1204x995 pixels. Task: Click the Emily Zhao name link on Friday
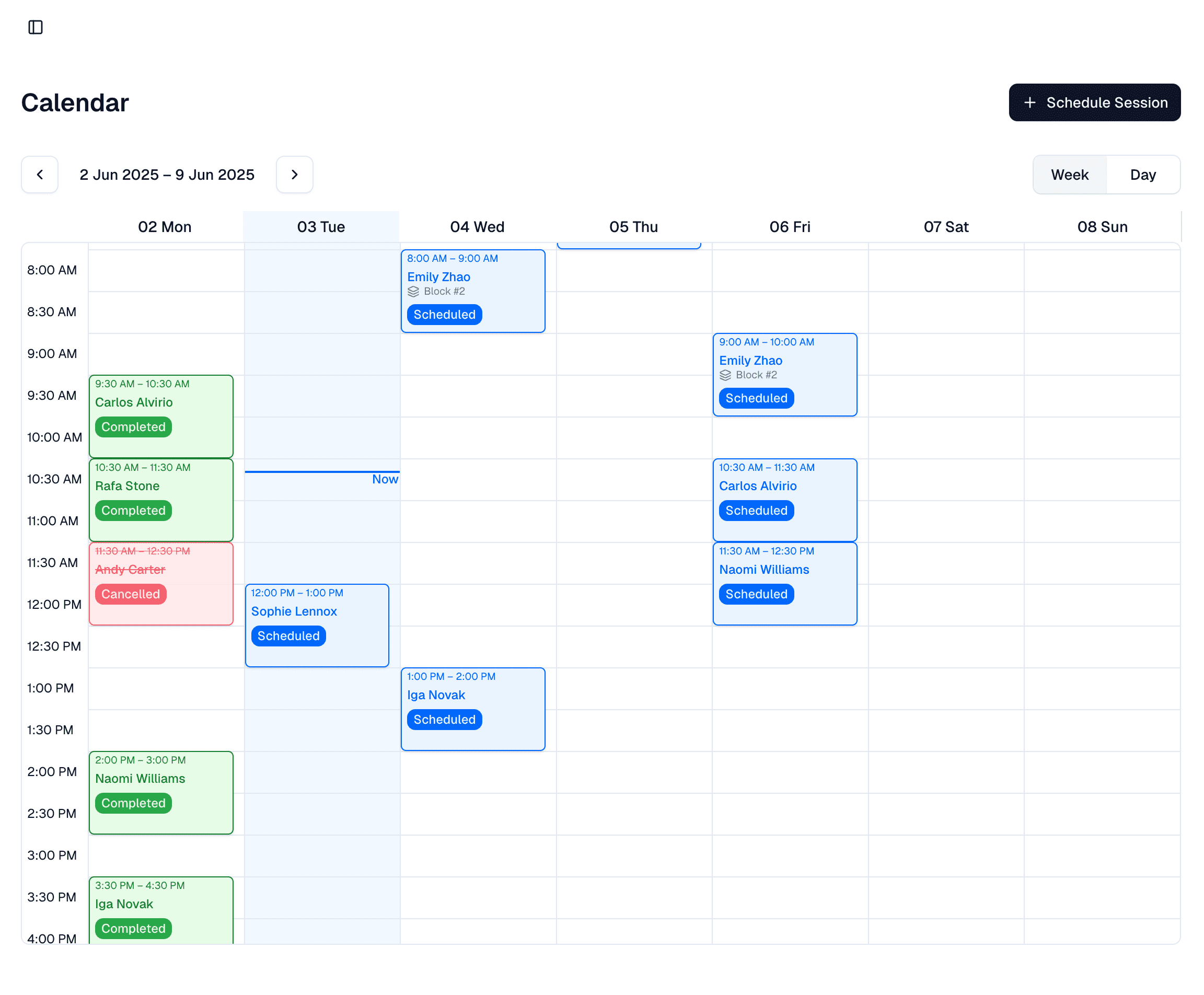point(751,361)
